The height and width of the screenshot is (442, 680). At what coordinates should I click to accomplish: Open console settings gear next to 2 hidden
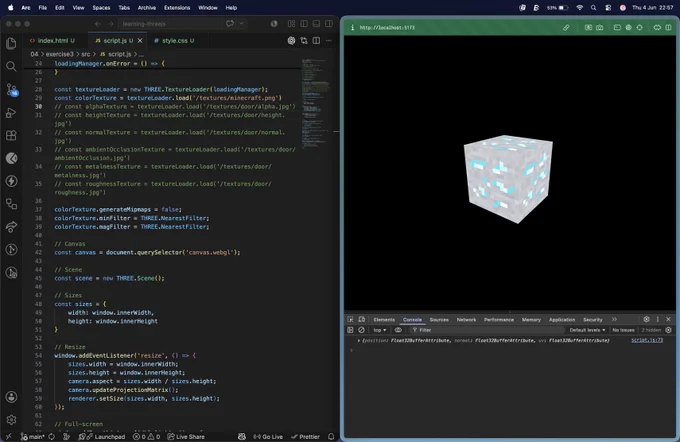click(668, 330)
